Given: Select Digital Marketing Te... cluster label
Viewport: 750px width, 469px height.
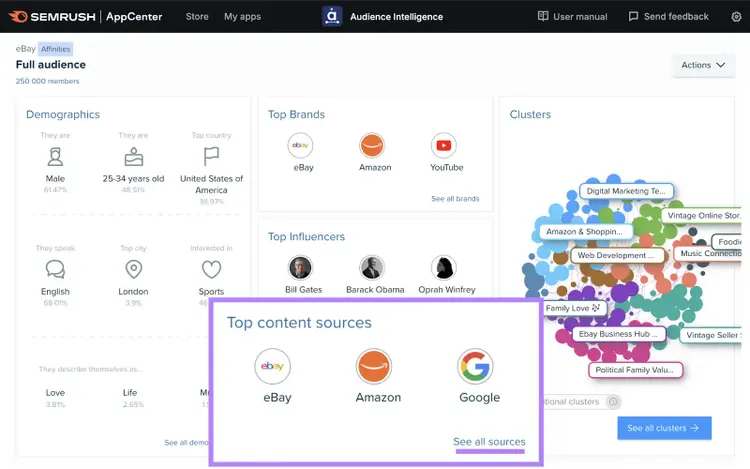Looking at the screenshot, I should click(626, 191).
